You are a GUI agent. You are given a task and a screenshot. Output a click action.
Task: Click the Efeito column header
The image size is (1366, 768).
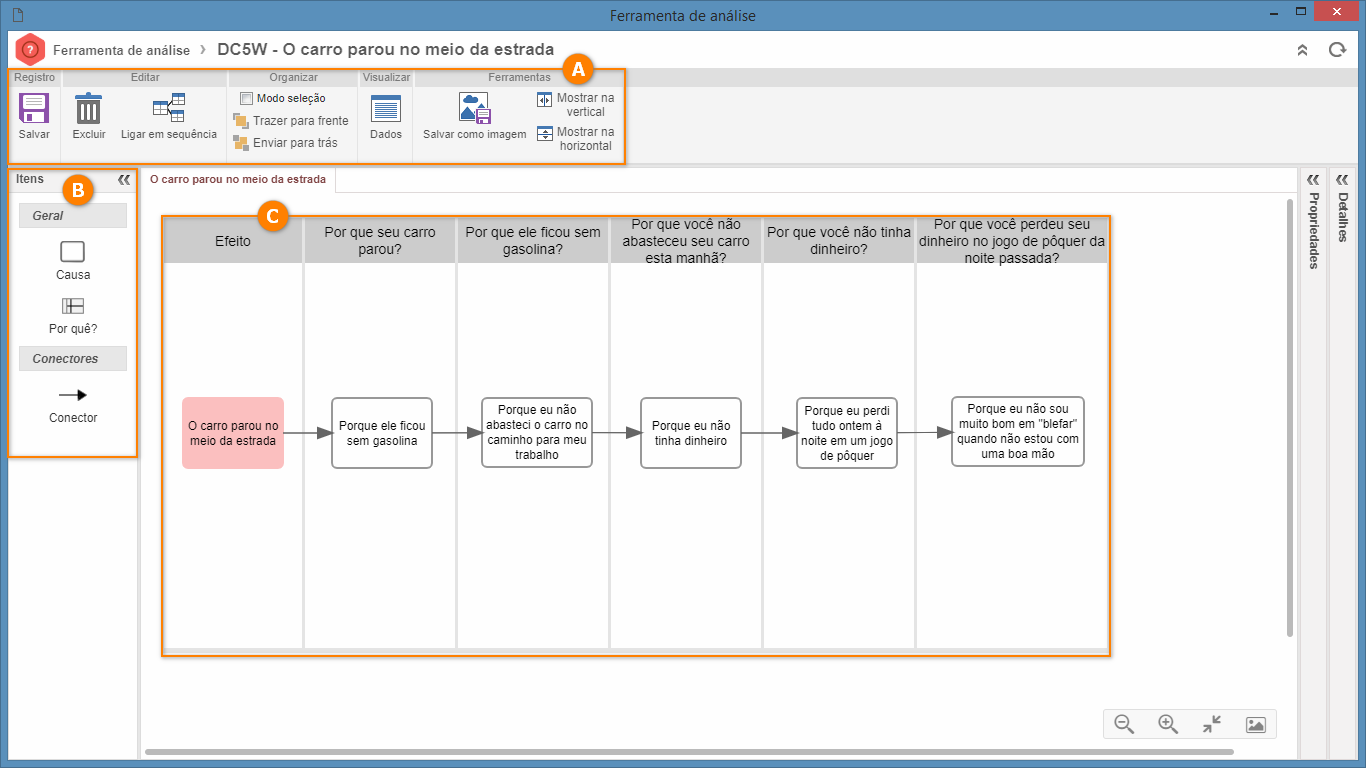(x=233, y=241)
